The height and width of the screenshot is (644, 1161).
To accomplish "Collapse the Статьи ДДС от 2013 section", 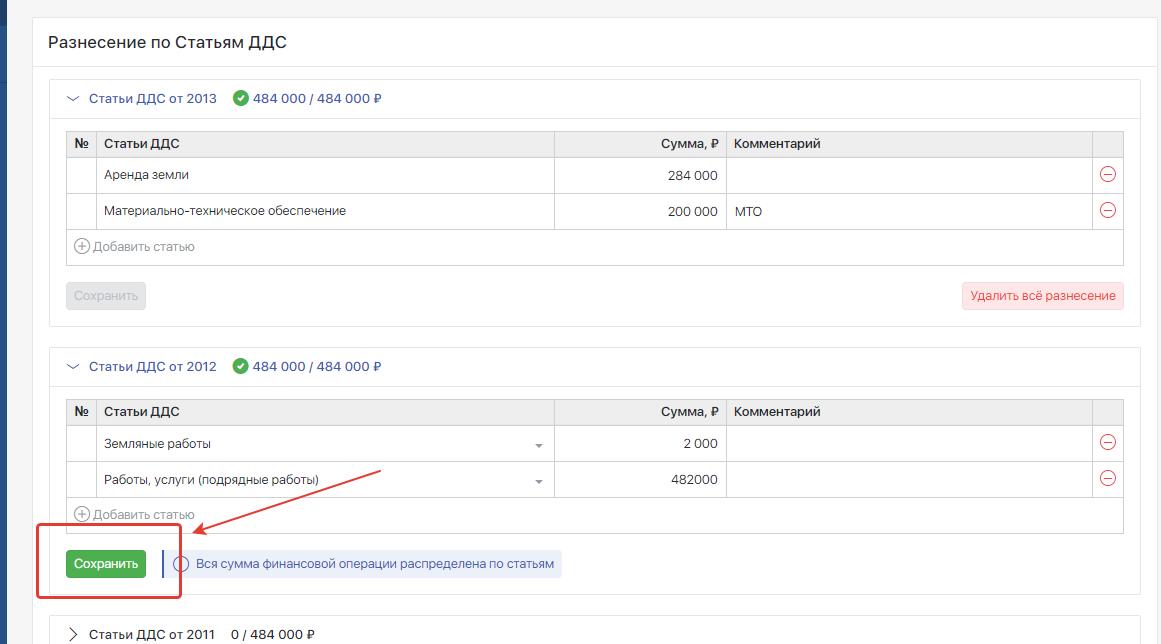I will pyautogui.click(x=72, y=99).
